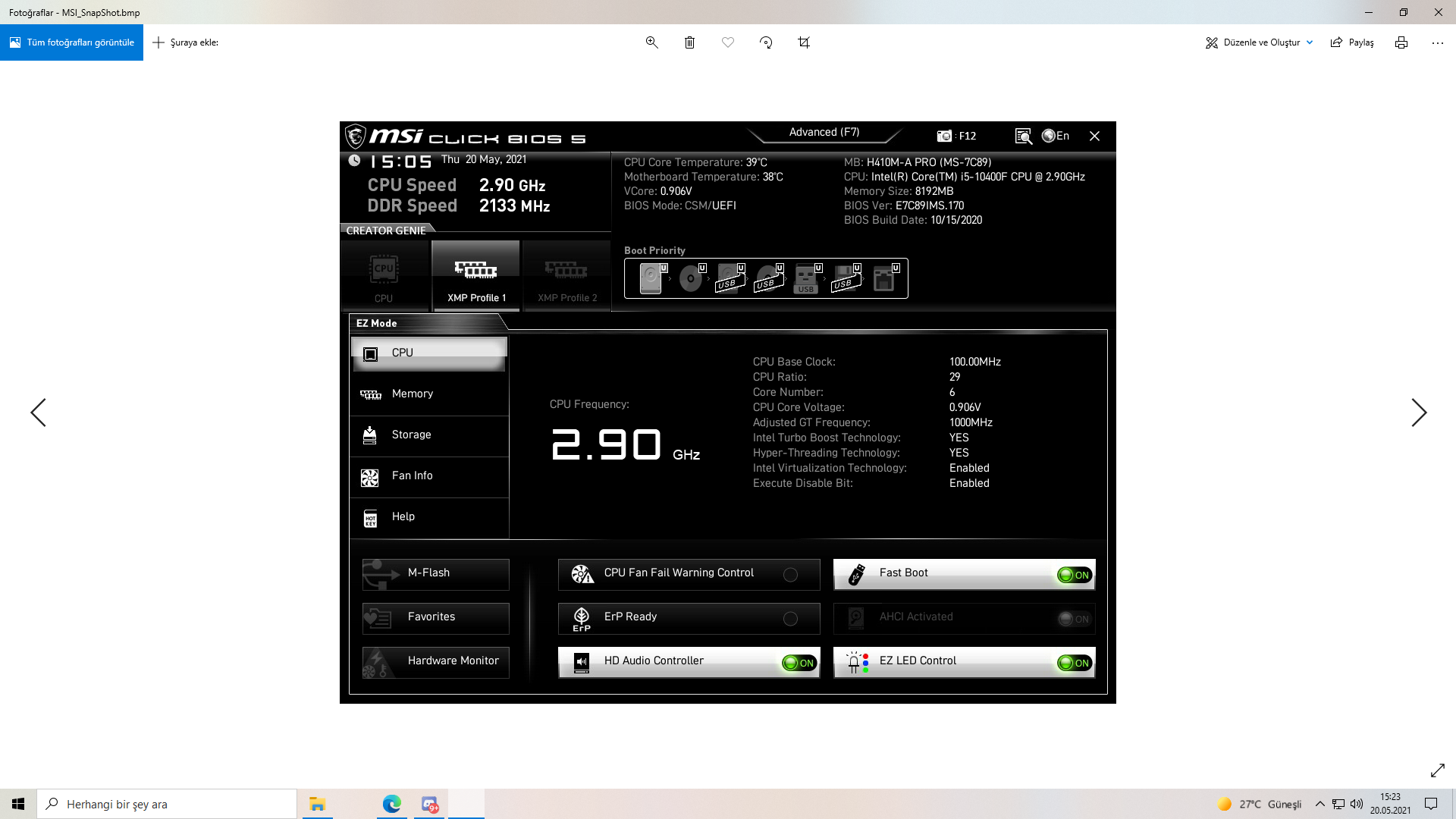Click the taskbar search box
Image resolution: width=1456 pixels, height=819 pixels.
(x=167, y=804)
